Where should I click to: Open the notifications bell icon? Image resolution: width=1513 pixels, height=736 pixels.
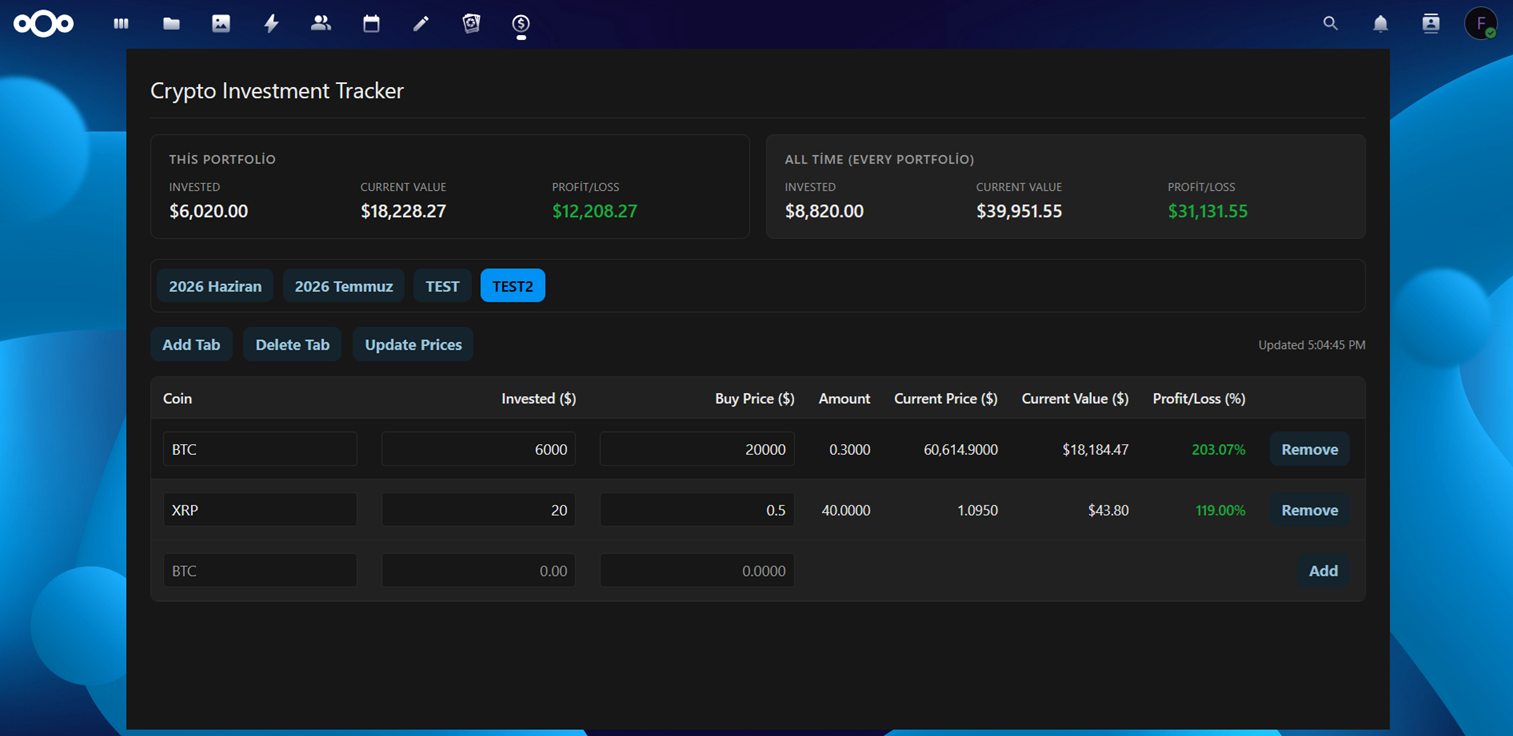pyautogui.click(x=1380, y=23)
